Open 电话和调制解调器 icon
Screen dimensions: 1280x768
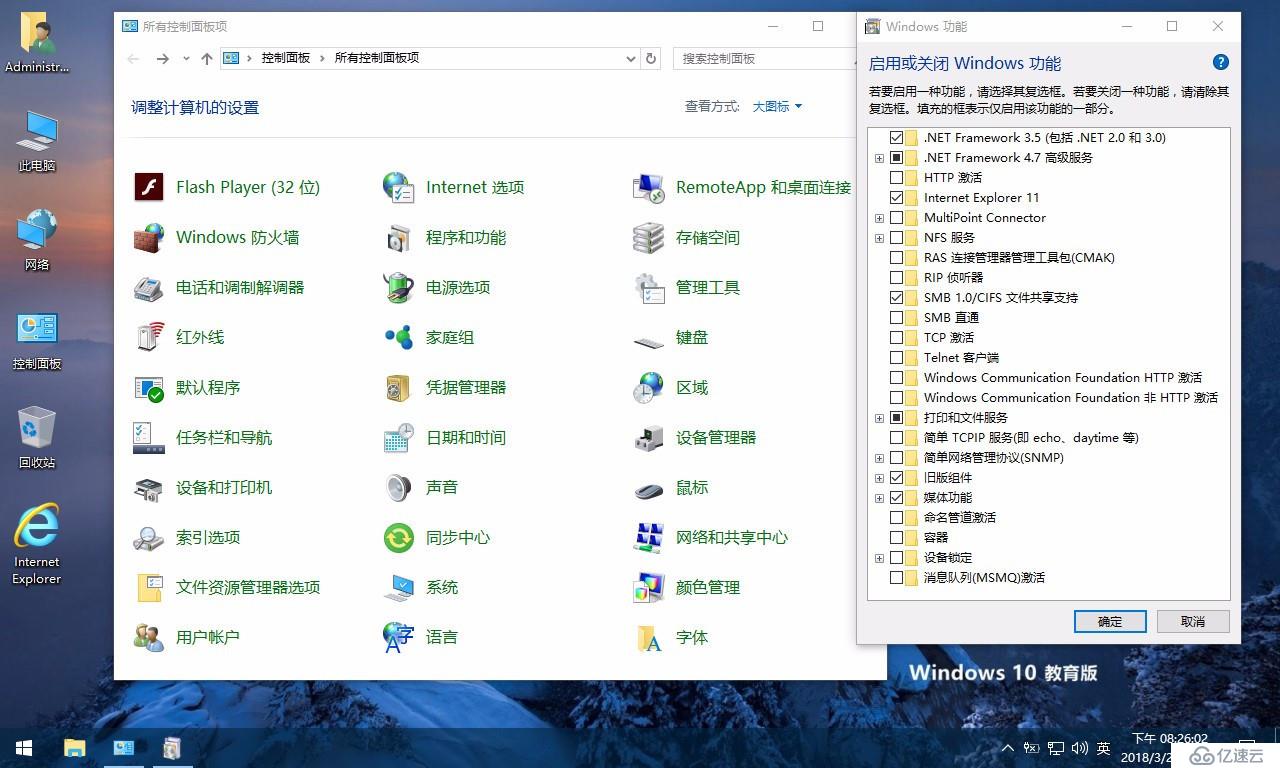tap(149, 287)
